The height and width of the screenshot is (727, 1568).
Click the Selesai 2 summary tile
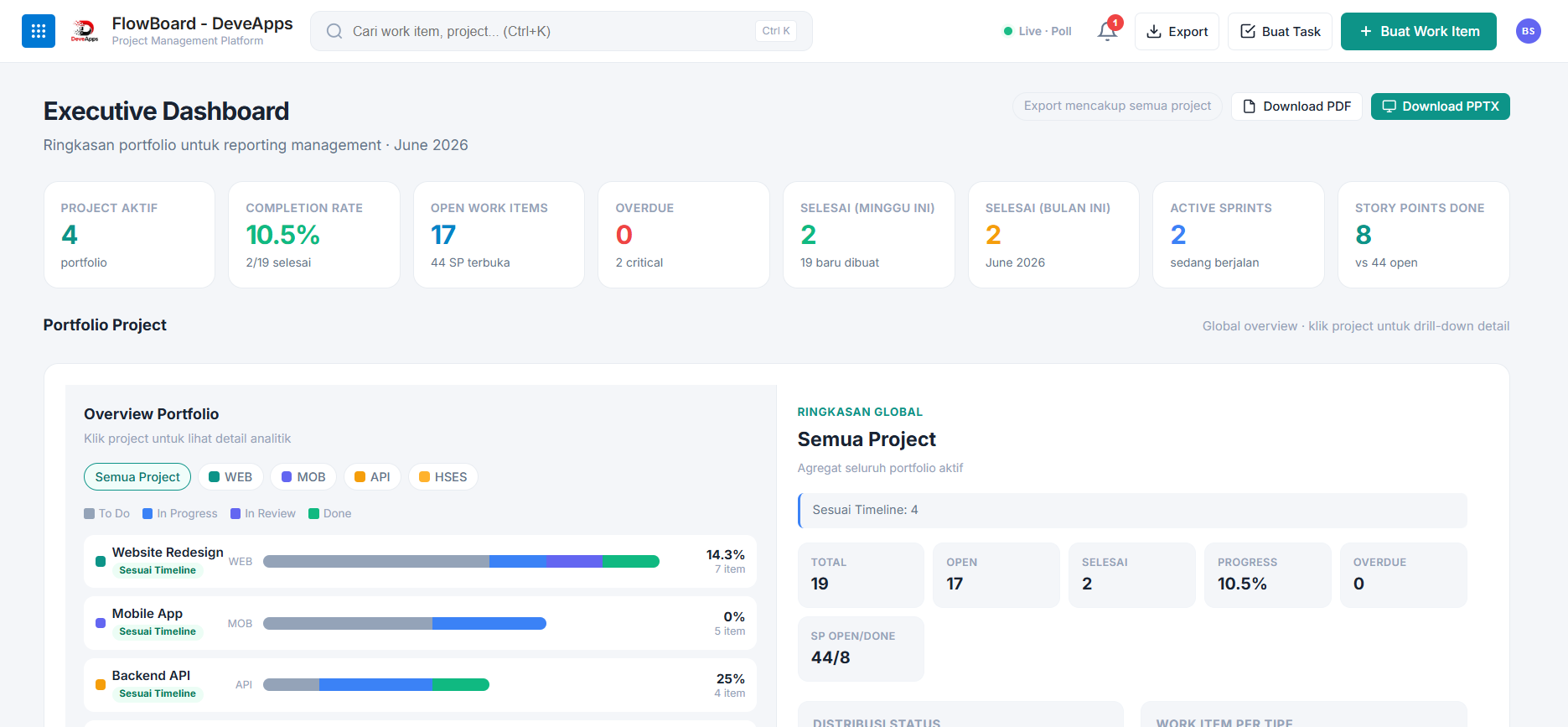point(1132,575)
